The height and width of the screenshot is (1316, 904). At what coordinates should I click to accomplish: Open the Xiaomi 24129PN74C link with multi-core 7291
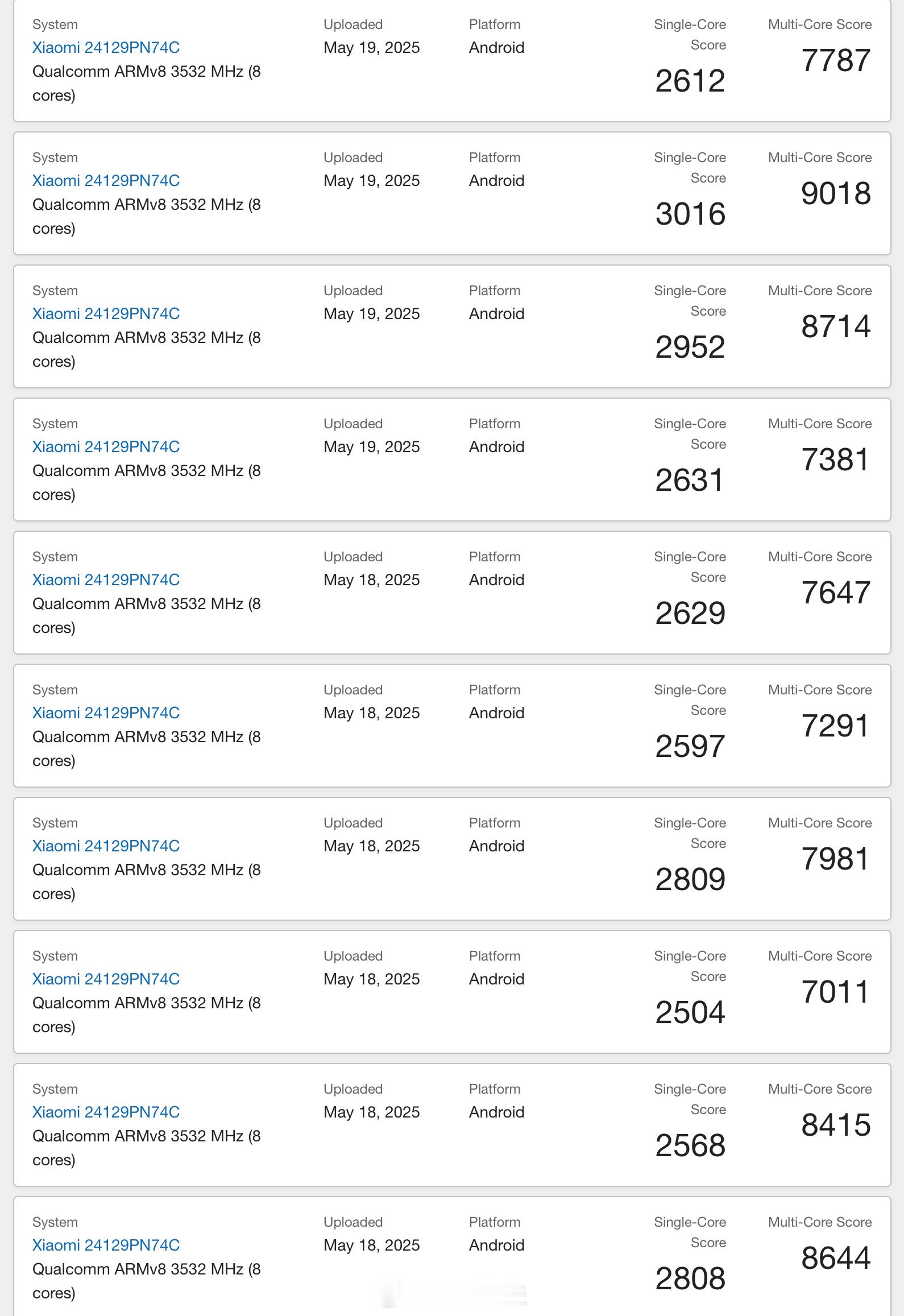coord(106,713)
